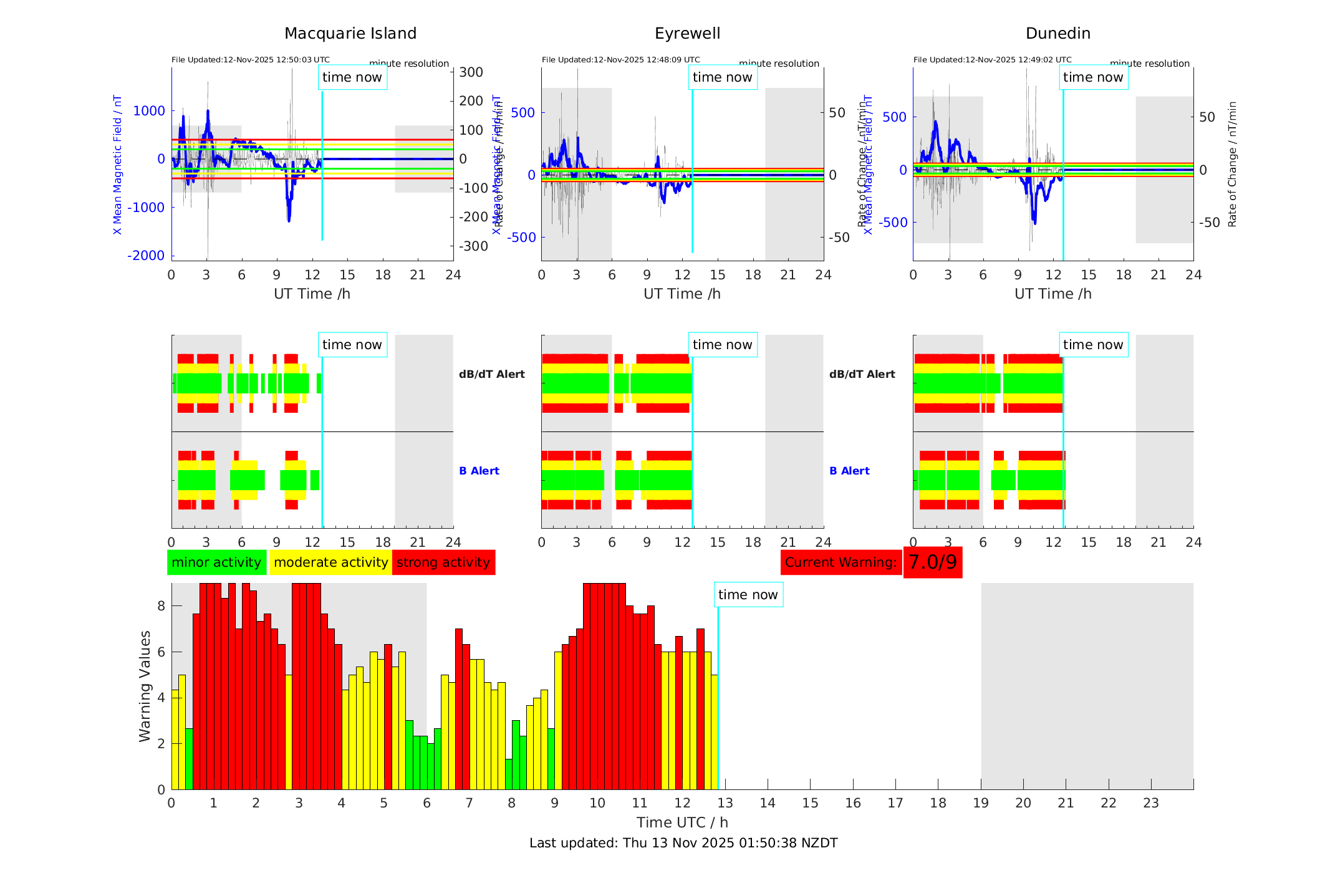The width and height of the screenshot is (1320, 896).
Task: Click the red 'strong activity' legend swatch
Action: click(x=443, y=562)
